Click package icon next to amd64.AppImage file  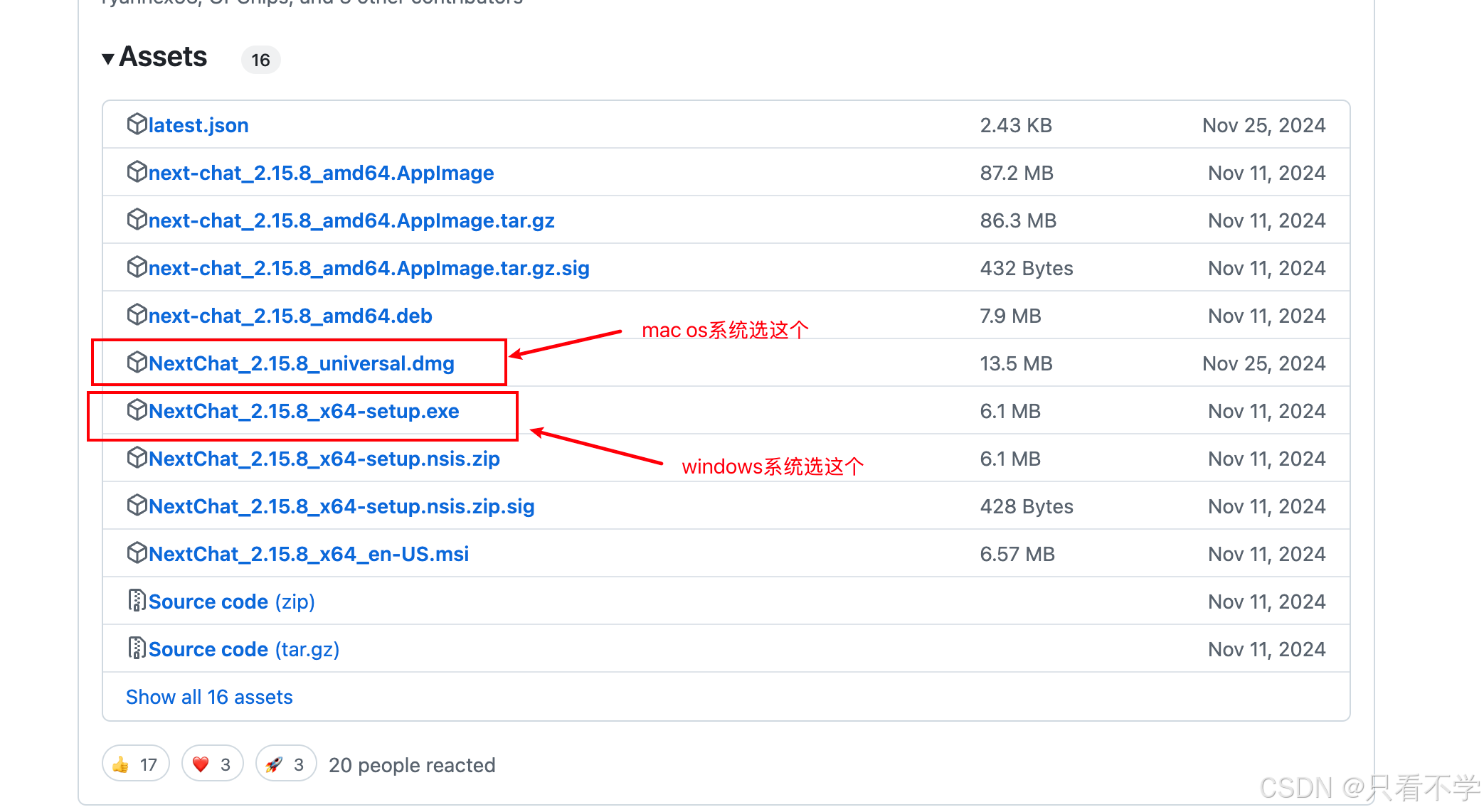(137, 172)
